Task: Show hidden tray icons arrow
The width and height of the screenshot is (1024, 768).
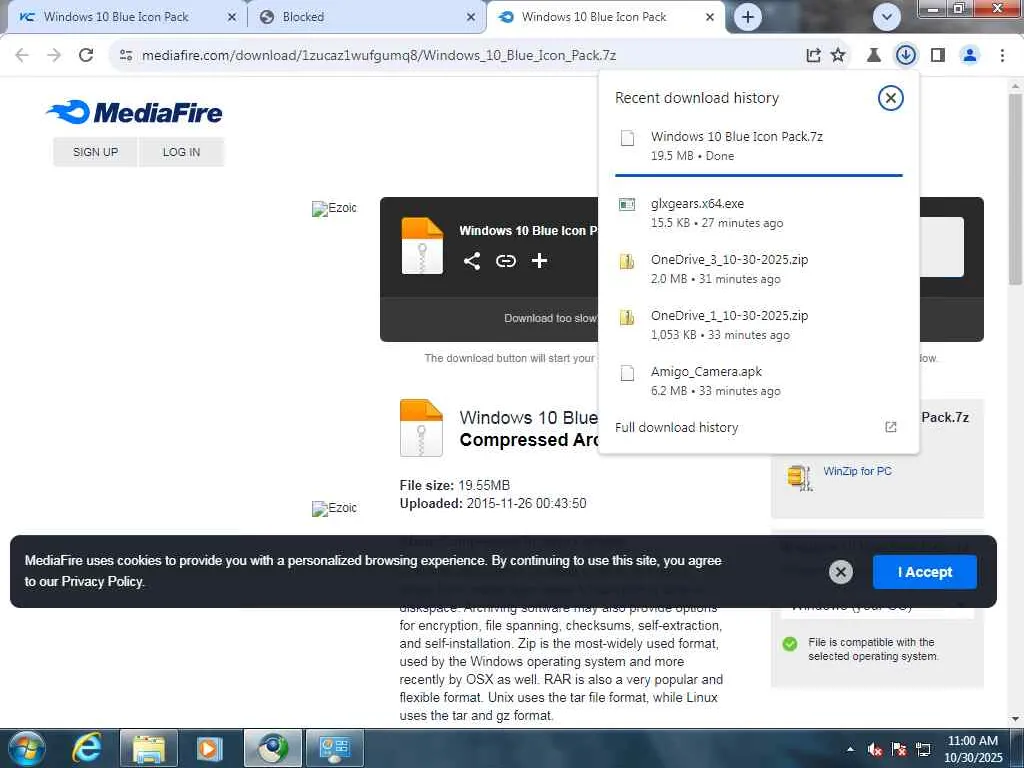Action: [x=850, y=749]
